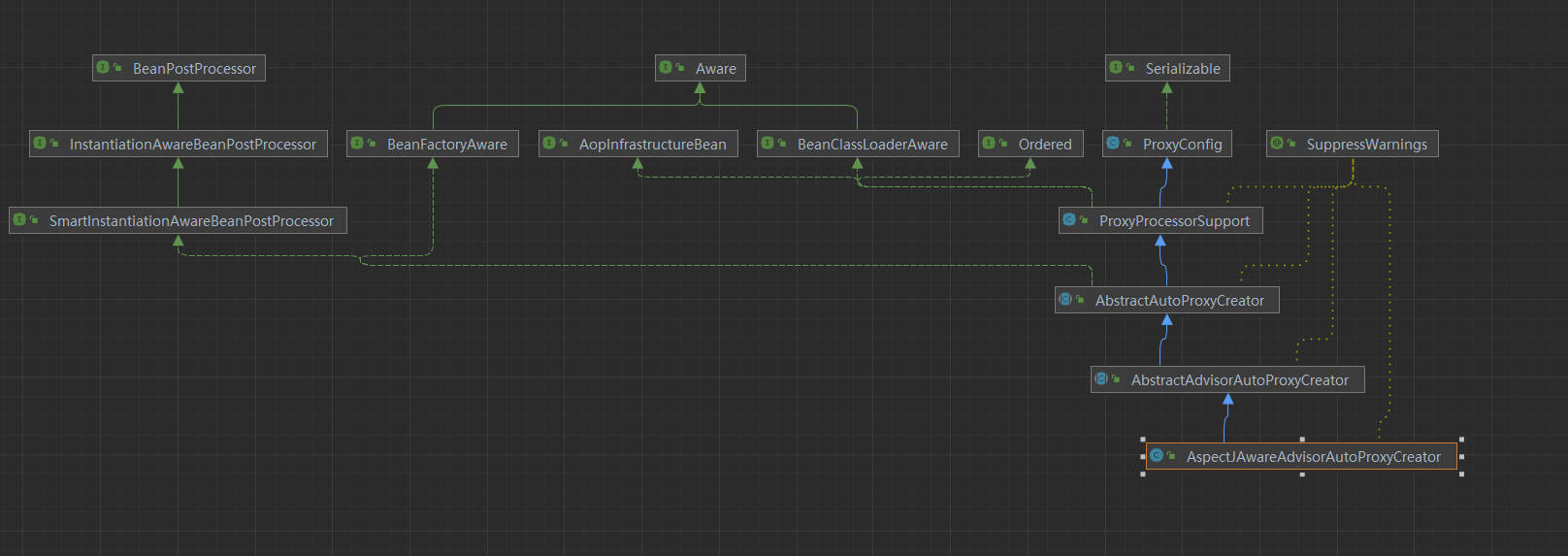Select the BeanClassLoaderAware node label
This screenshot has height=556, width=1568.
(x=872, y=145)
